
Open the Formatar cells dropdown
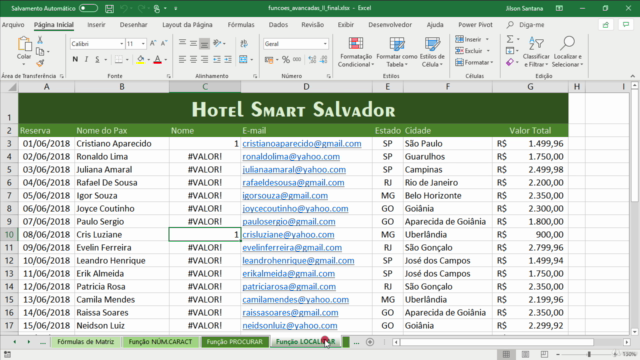tap(474, 62)
